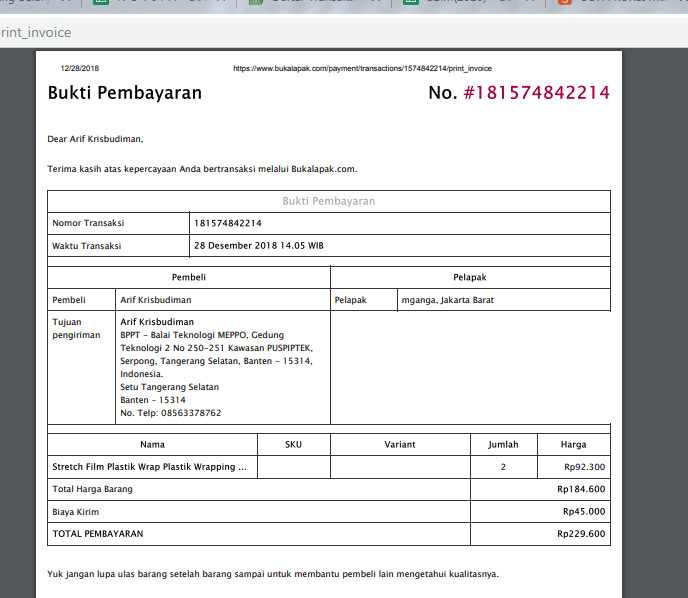
Task: Open the Stretch Film Plastik Wrap product name
Action: click(149, 467)
